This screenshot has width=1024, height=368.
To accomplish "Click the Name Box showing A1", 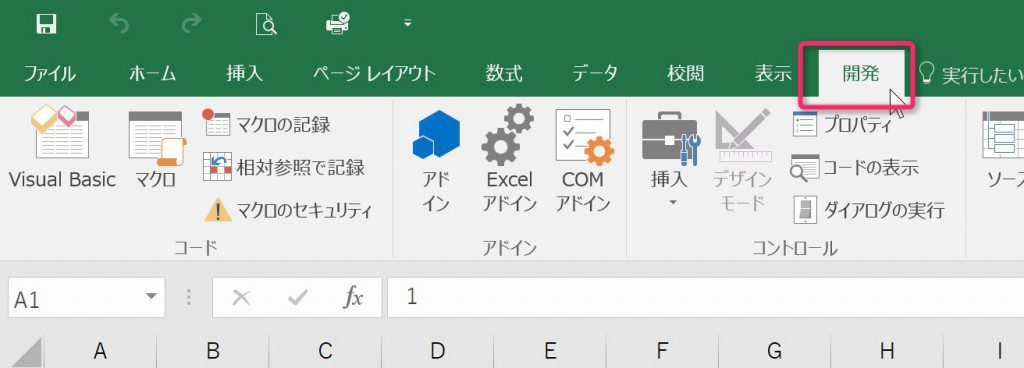I will point(75,299).
